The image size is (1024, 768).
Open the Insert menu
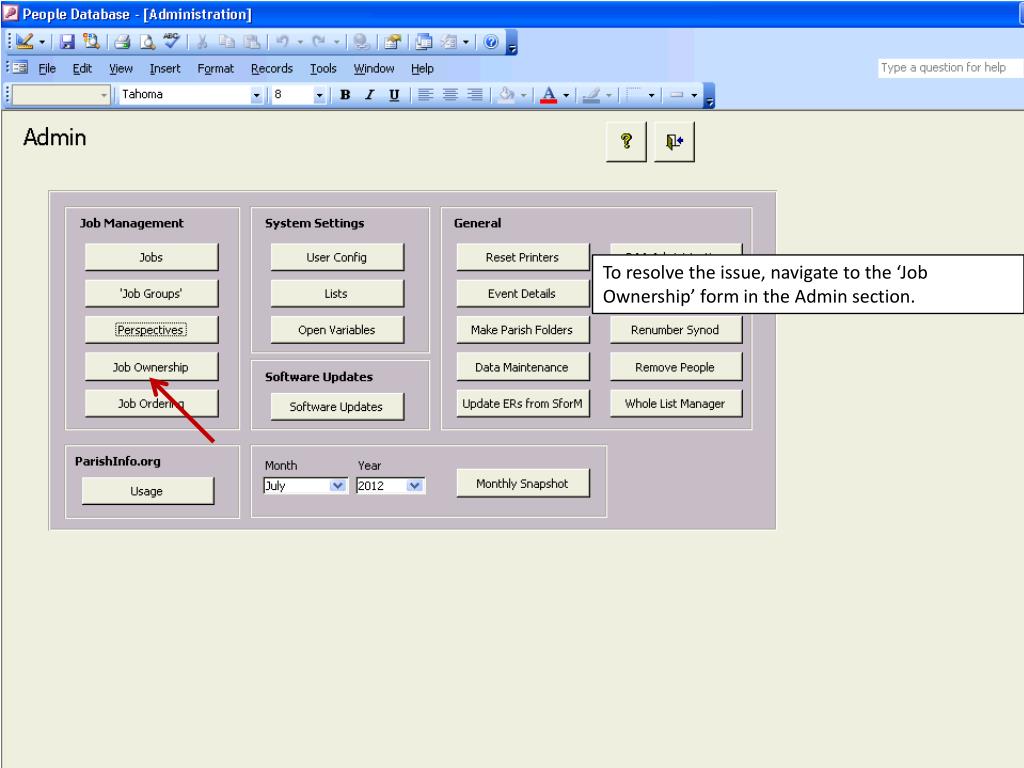(x=165, y=68)
